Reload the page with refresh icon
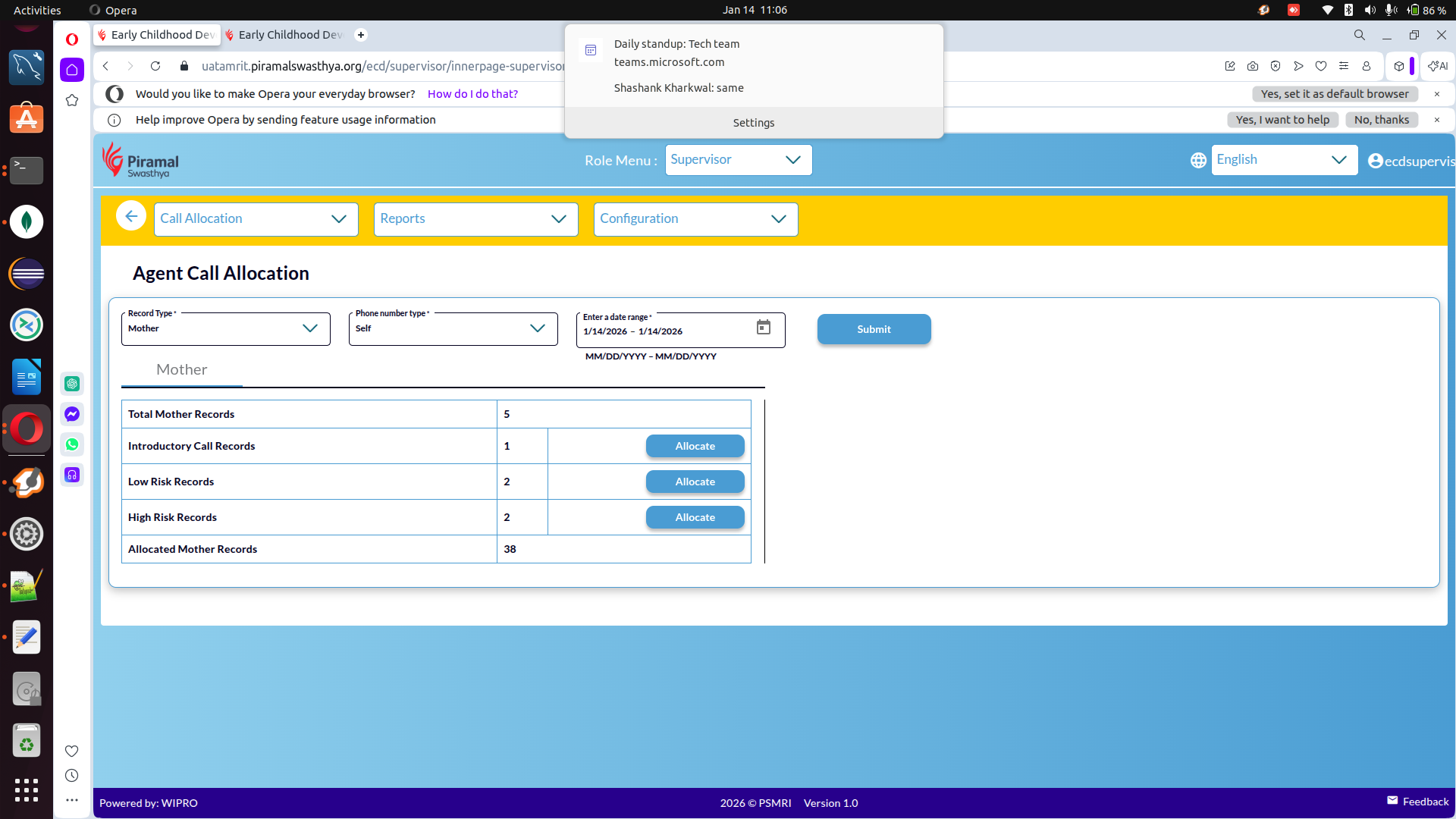 155,66
